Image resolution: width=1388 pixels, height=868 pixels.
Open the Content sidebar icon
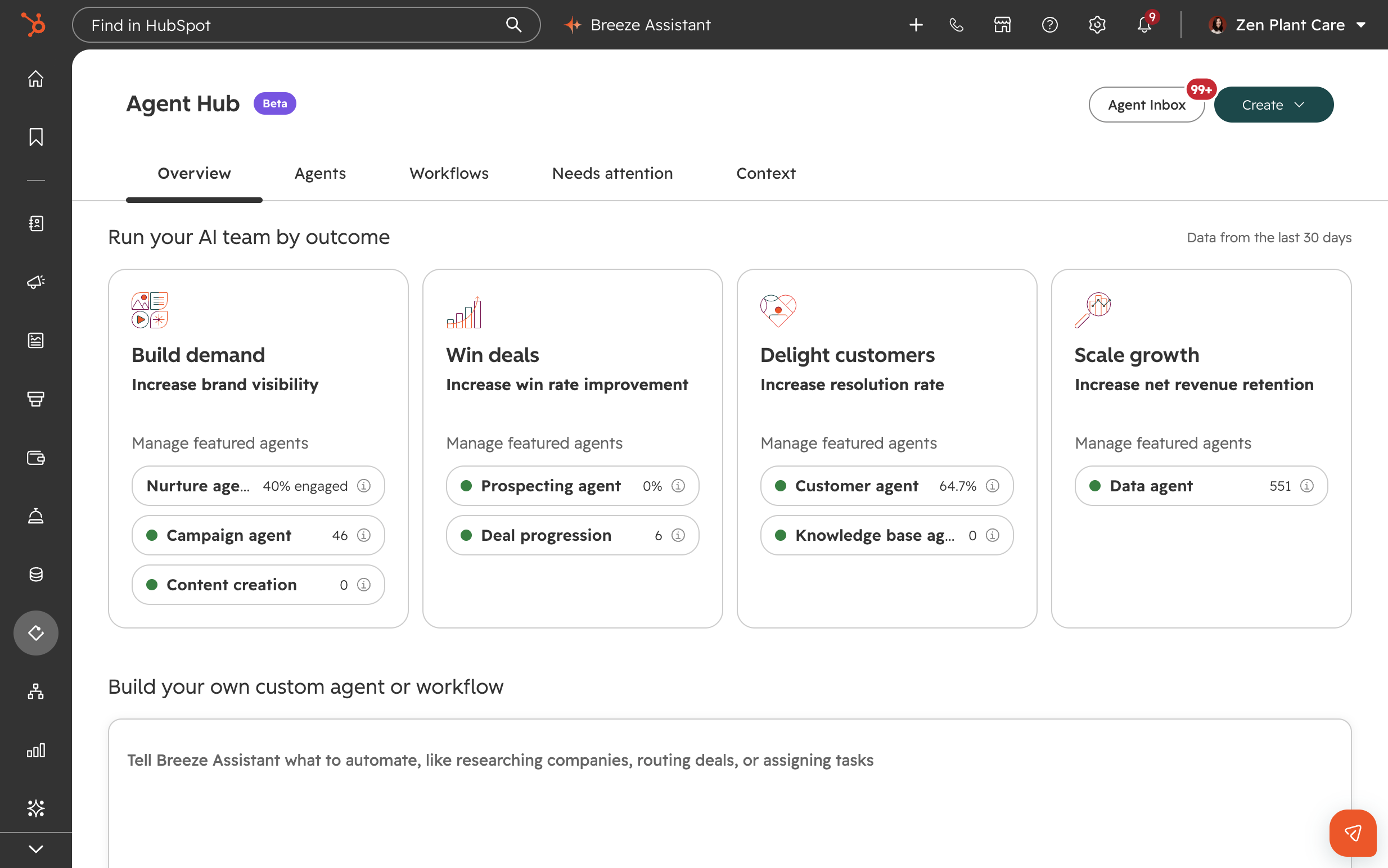35,341
